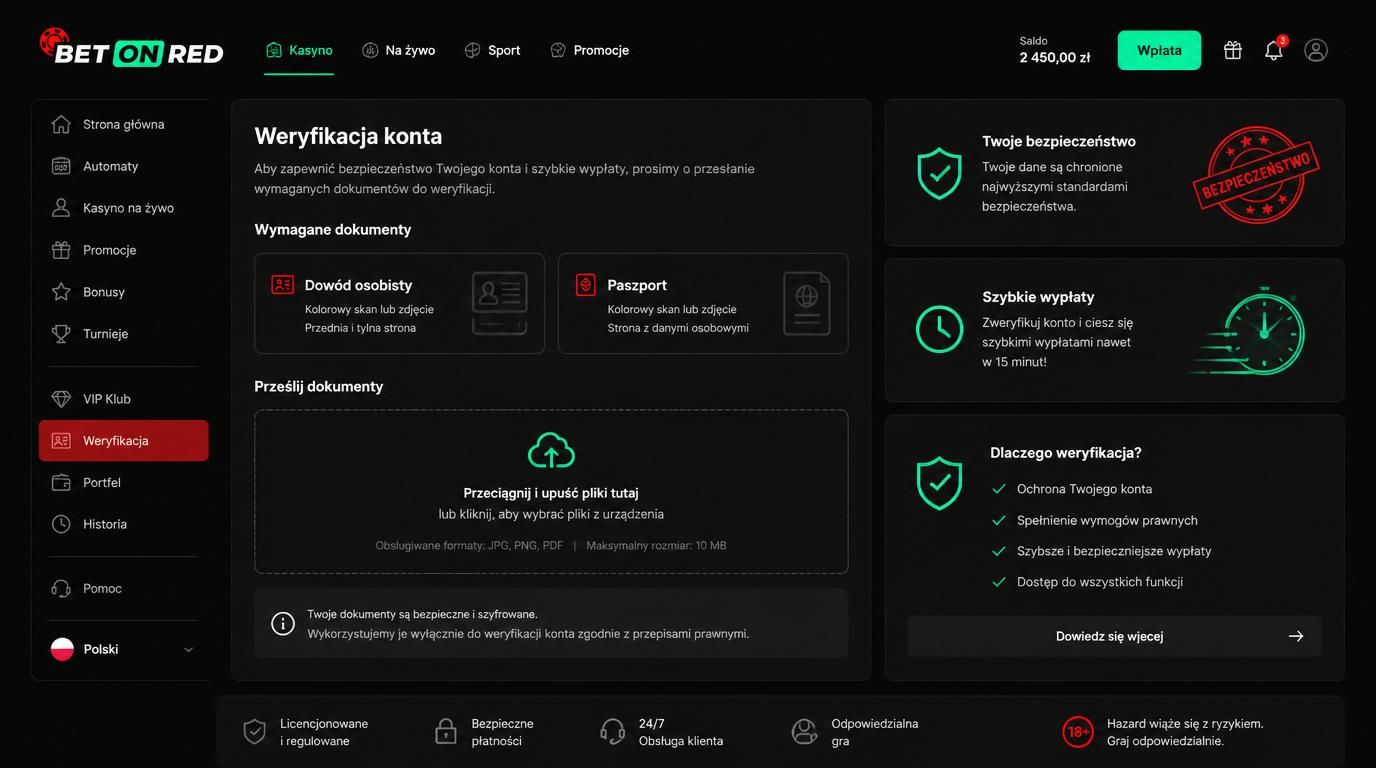
Task: Click the Automaty slot machine icon
Action: [x=61, y=166]
